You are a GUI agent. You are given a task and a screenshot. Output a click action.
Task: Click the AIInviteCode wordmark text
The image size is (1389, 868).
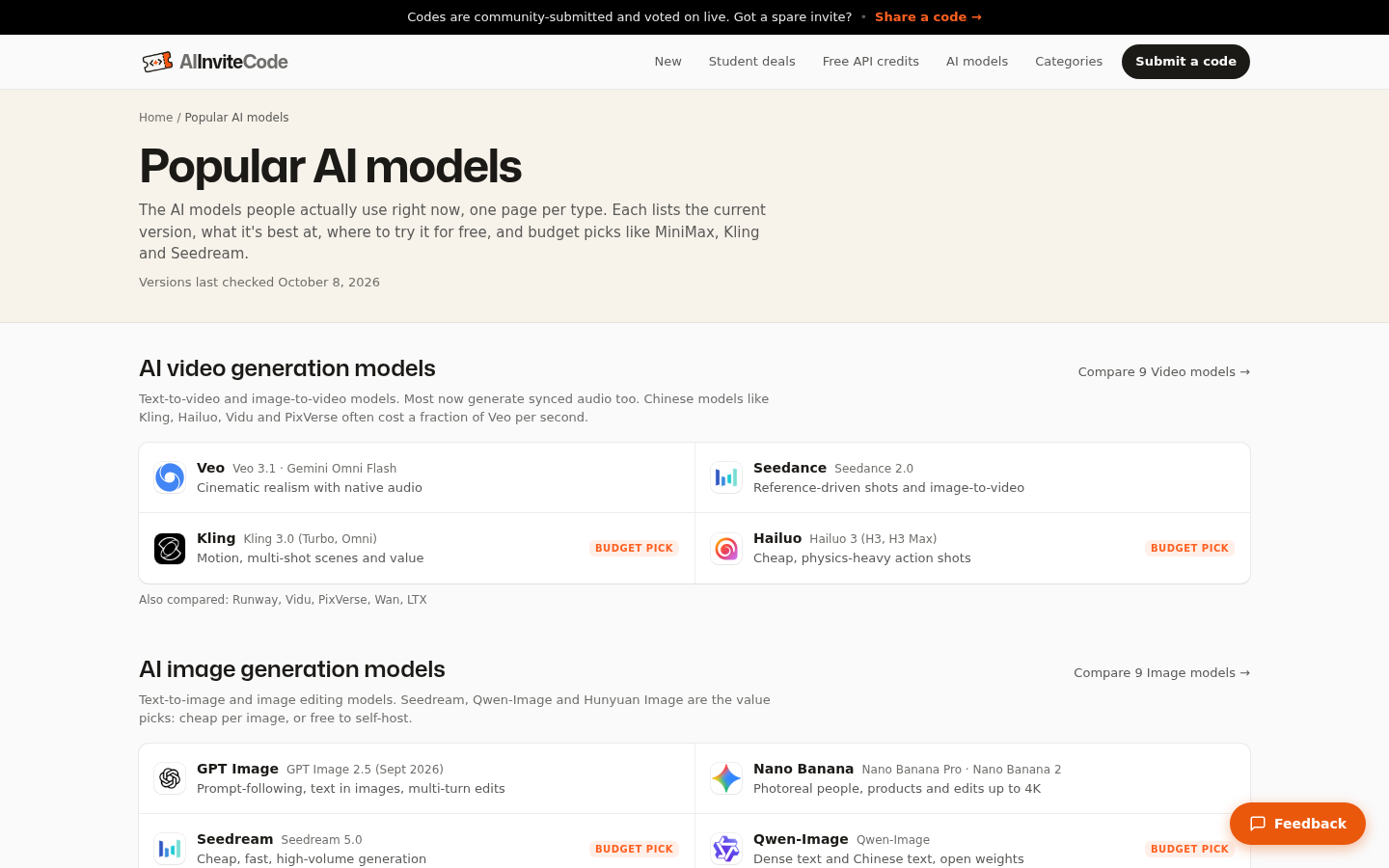(x=233, y=62)
